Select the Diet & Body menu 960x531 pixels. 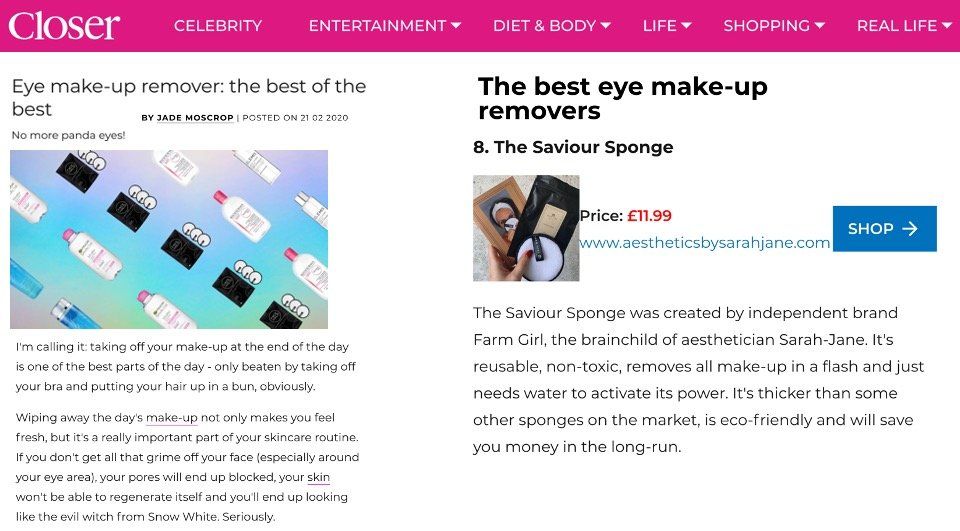point(544,26)
